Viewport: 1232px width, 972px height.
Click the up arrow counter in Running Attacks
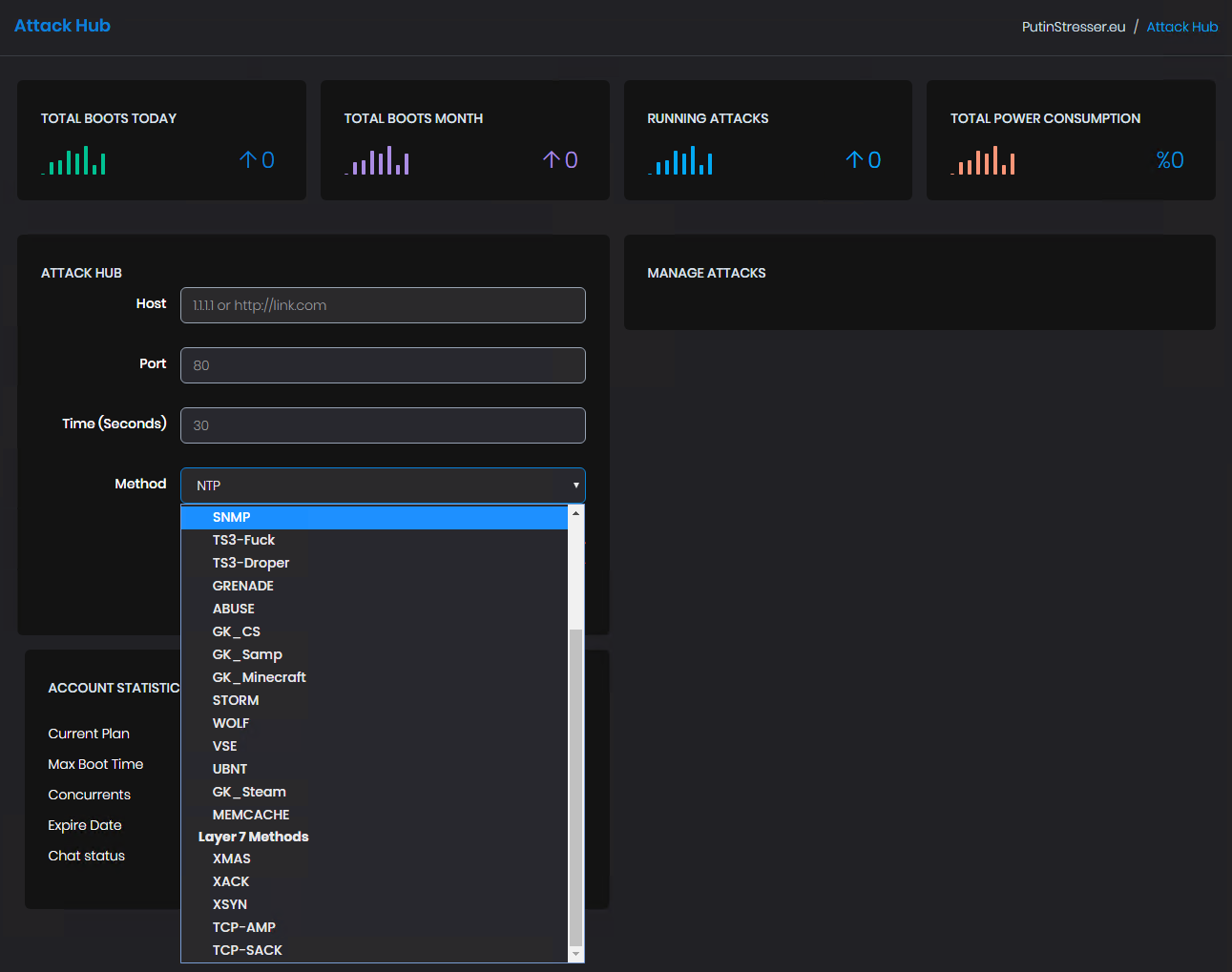(864, 160)
